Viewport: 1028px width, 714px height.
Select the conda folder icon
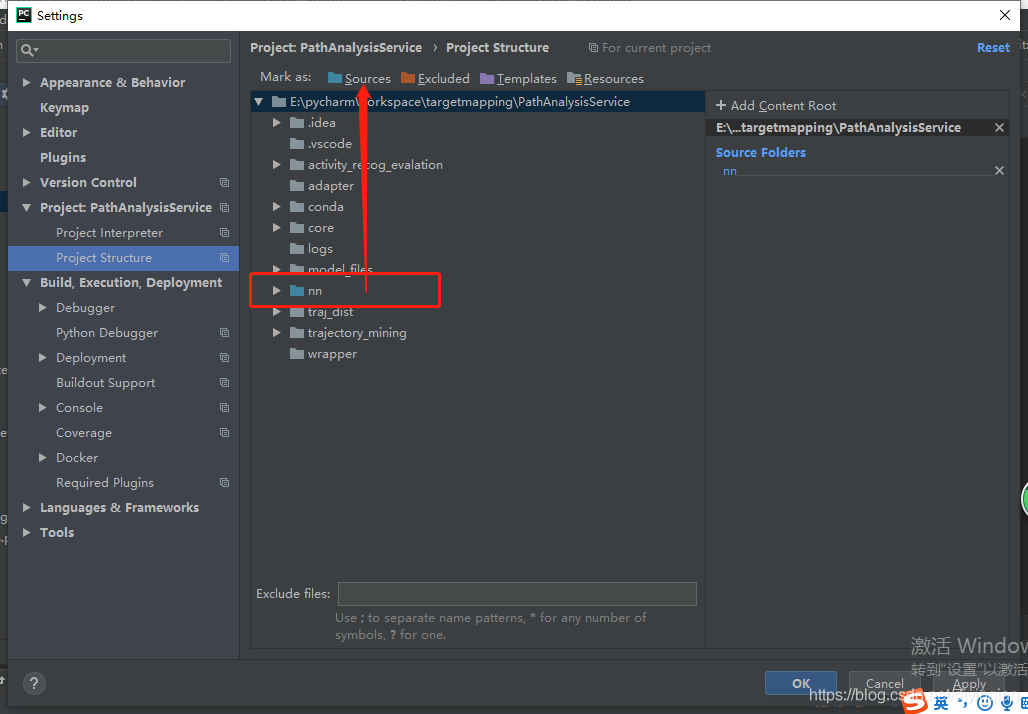click(x=297, y=207)
